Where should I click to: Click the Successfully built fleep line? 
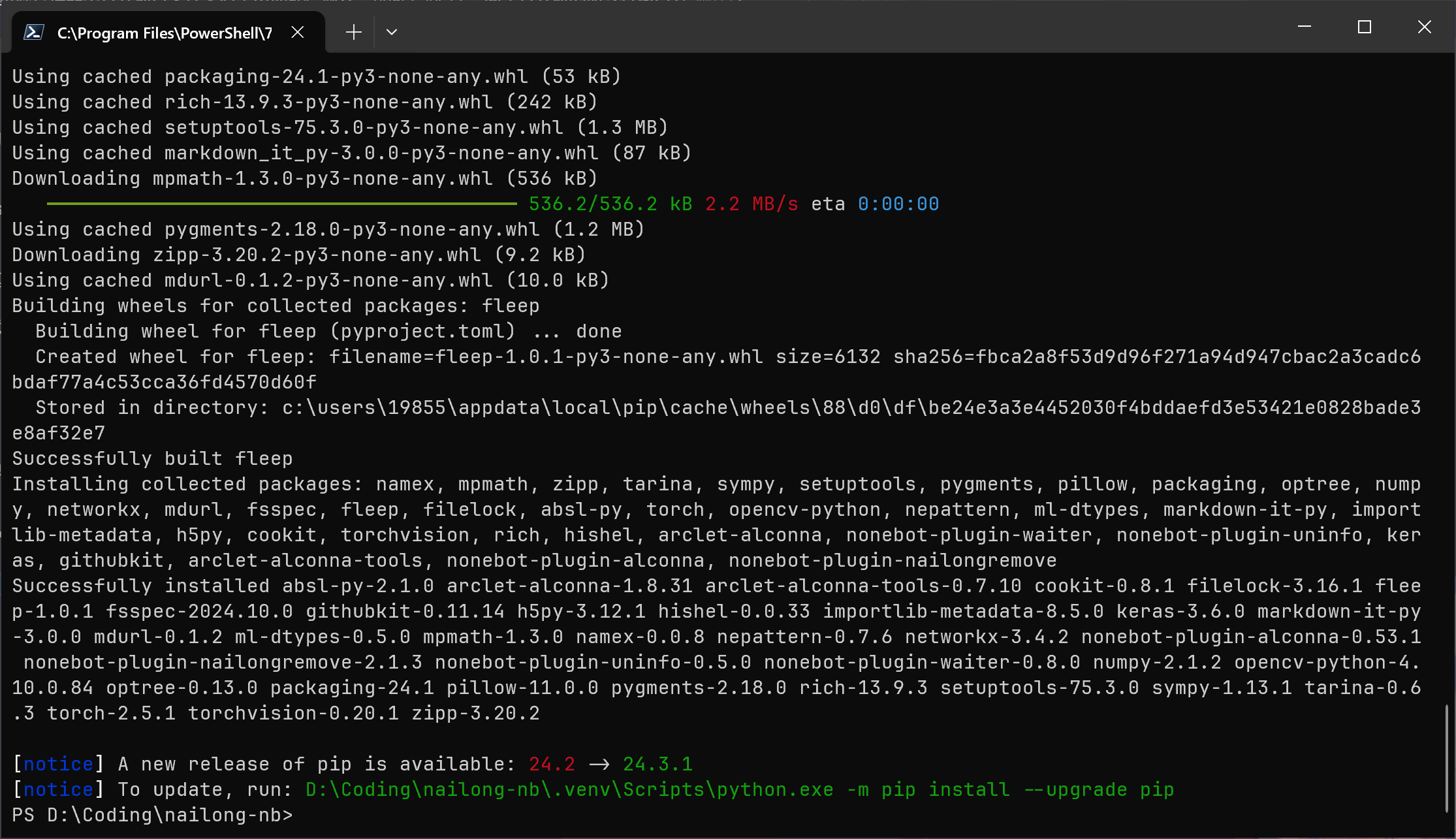[x=153, y=458]
